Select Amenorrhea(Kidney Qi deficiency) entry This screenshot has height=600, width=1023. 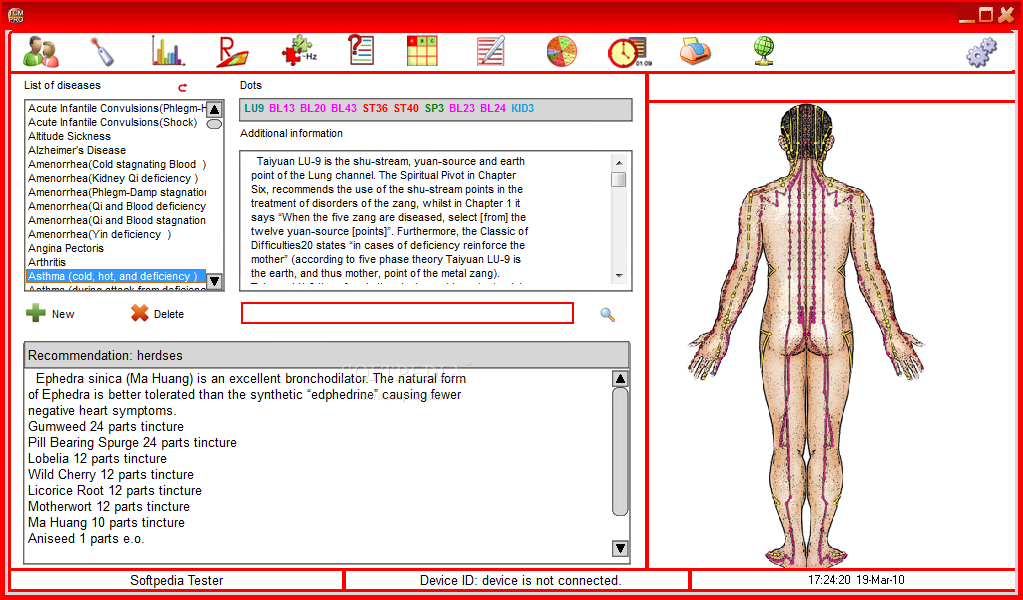pos(116,178)
